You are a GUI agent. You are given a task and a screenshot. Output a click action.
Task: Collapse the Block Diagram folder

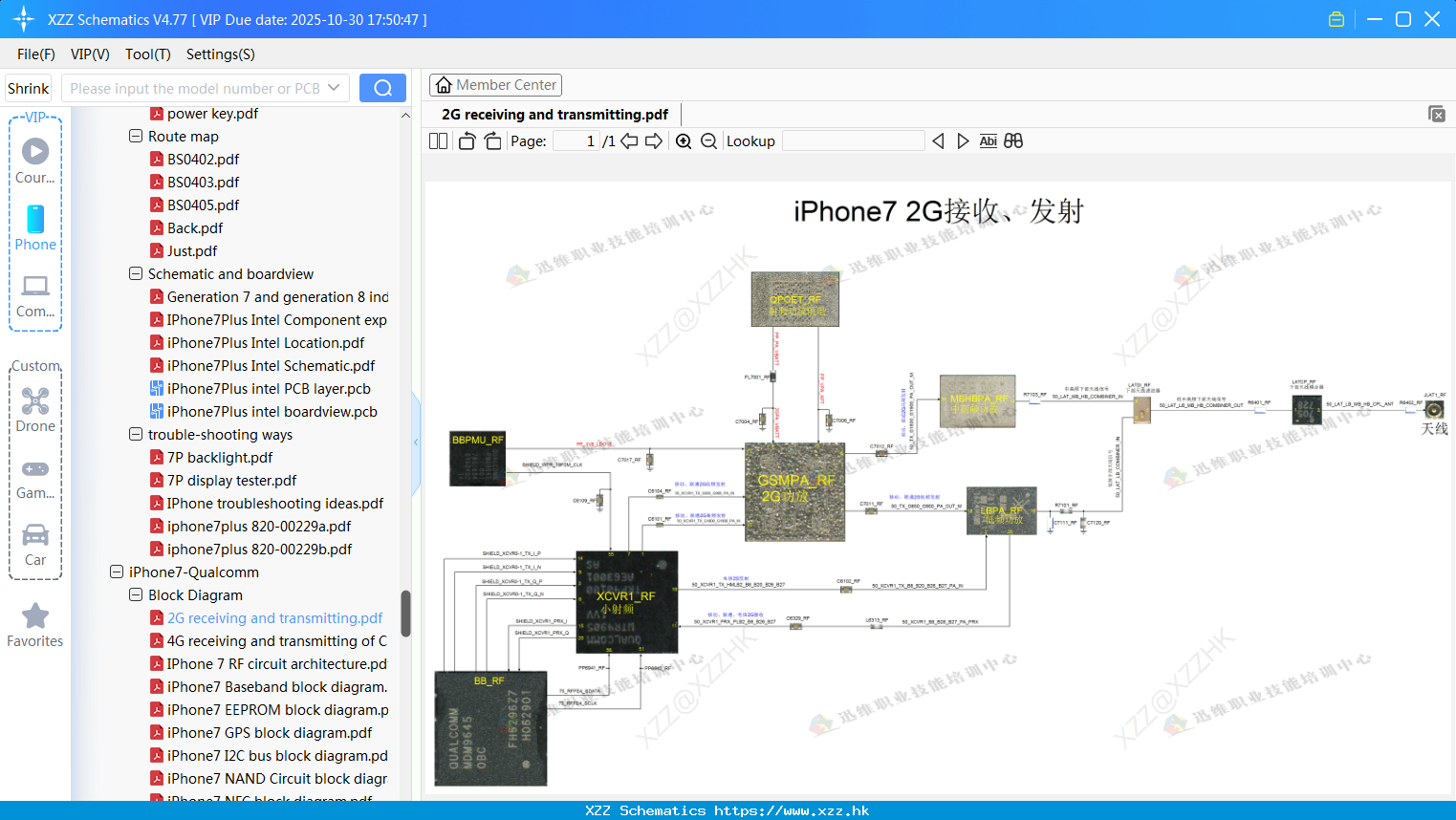point(136,595)
